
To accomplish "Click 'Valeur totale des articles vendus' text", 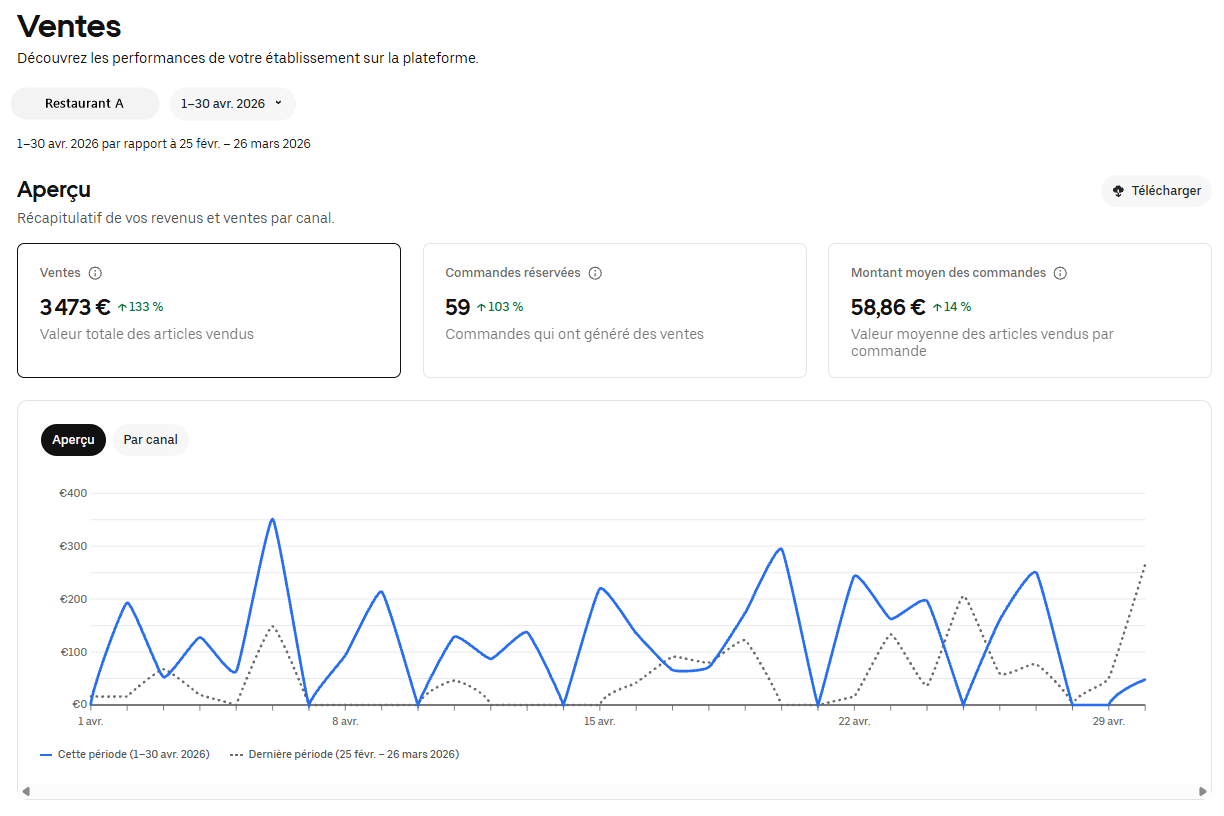I will click(147, 334).
